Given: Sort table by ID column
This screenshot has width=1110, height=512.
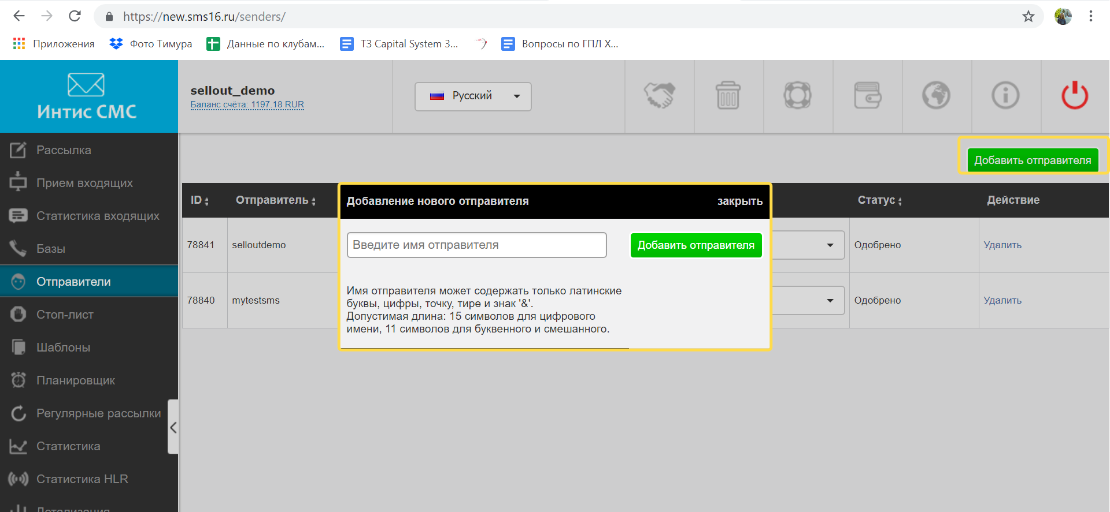Looking at the screenshot, I should click(200, 200).
